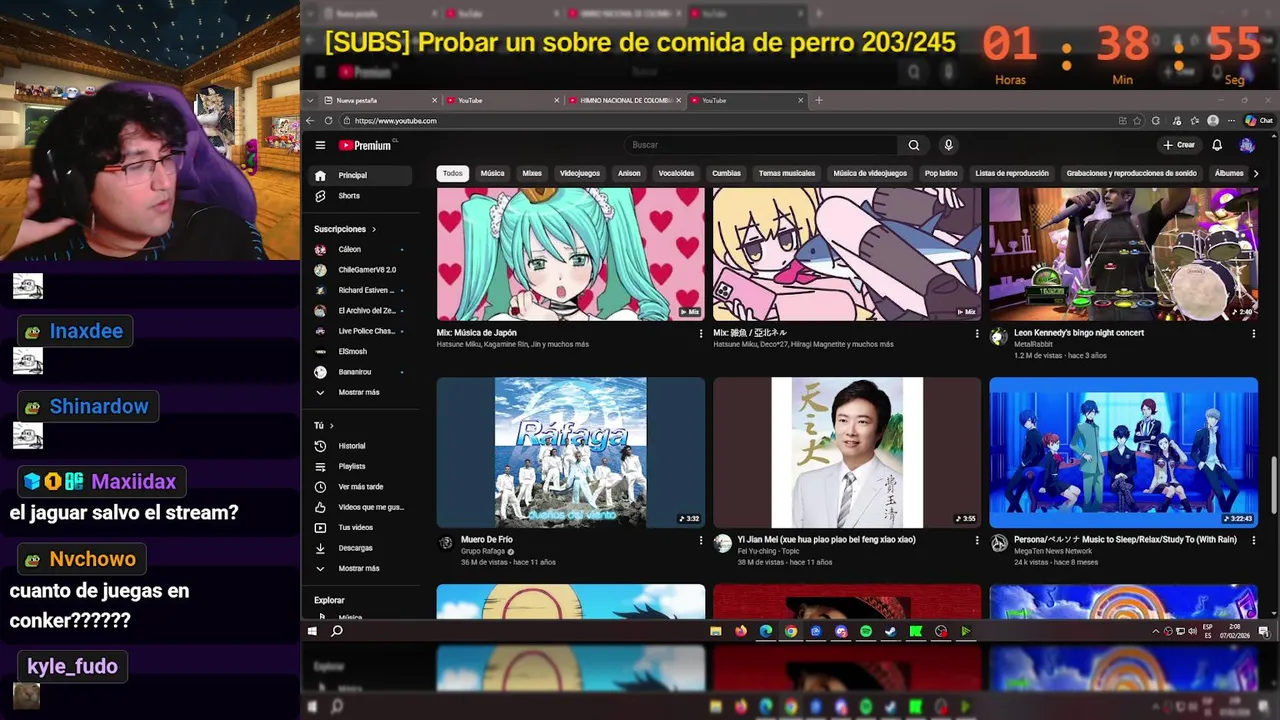Image resolution: width=1280 pixels, height=720 pixels.
Task: Click browser back arrow
Action: [310, 121]
